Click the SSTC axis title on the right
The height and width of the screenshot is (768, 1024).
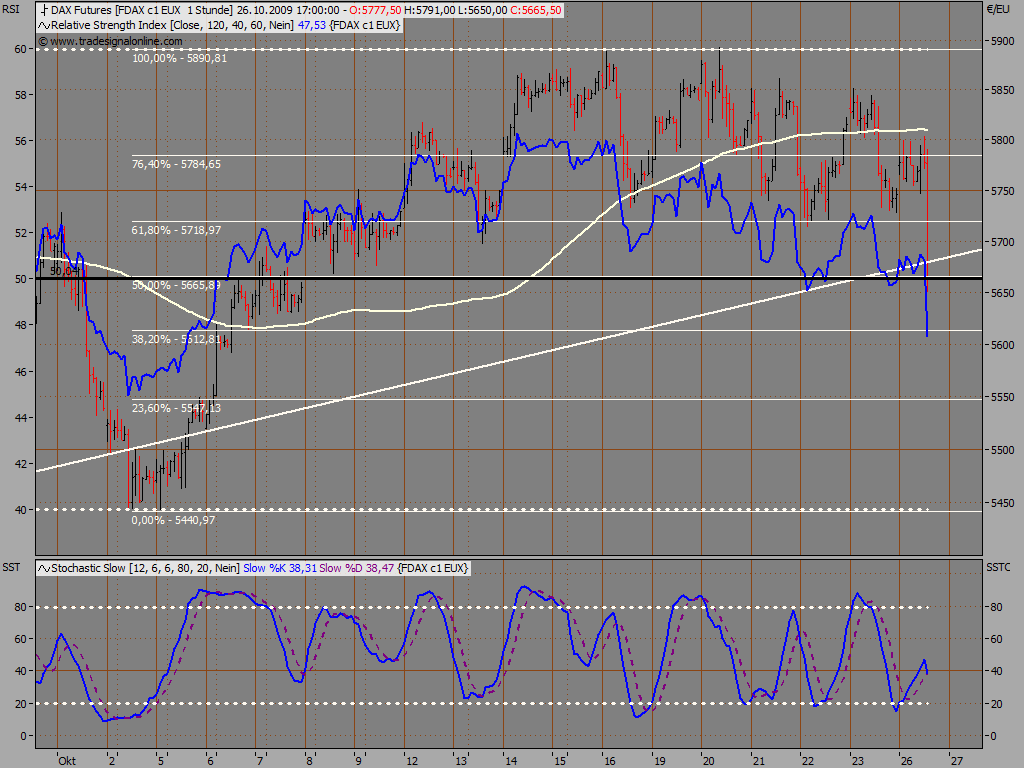pos(999,568)
